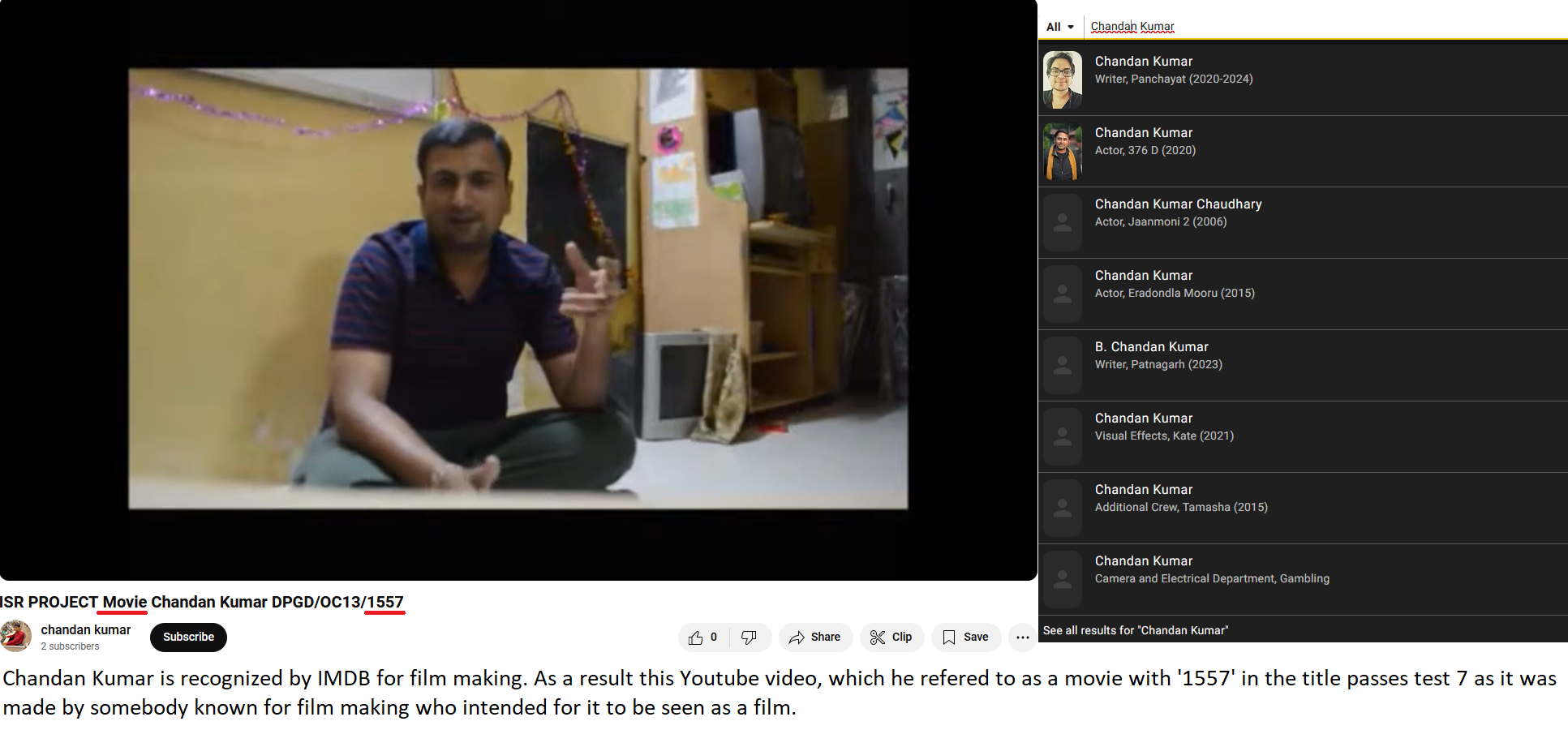Open the chandan kumar channel name link

[86, 629]
